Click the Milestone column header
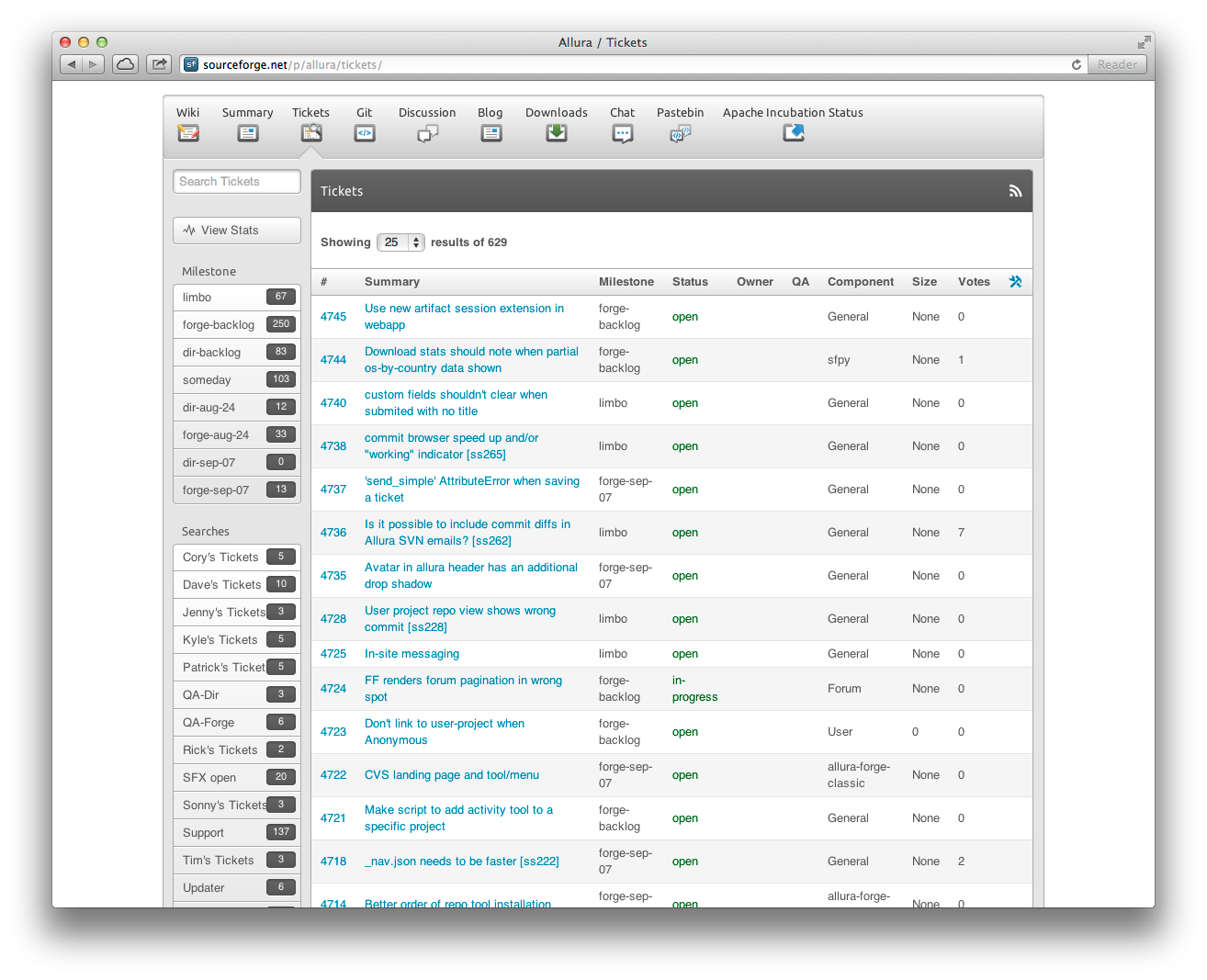1207x980 pixels. (626, 282)
